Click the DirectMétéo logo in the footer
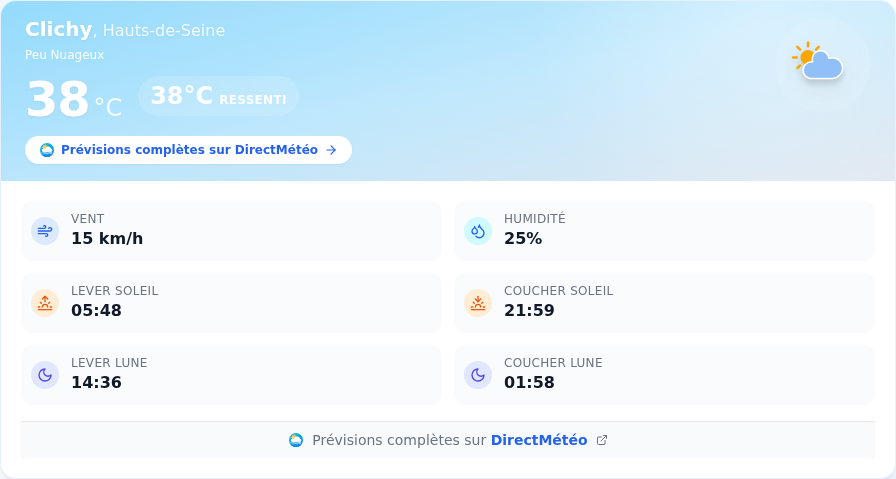Viewport: 896px width, 479px height. (x=296, y=440)
